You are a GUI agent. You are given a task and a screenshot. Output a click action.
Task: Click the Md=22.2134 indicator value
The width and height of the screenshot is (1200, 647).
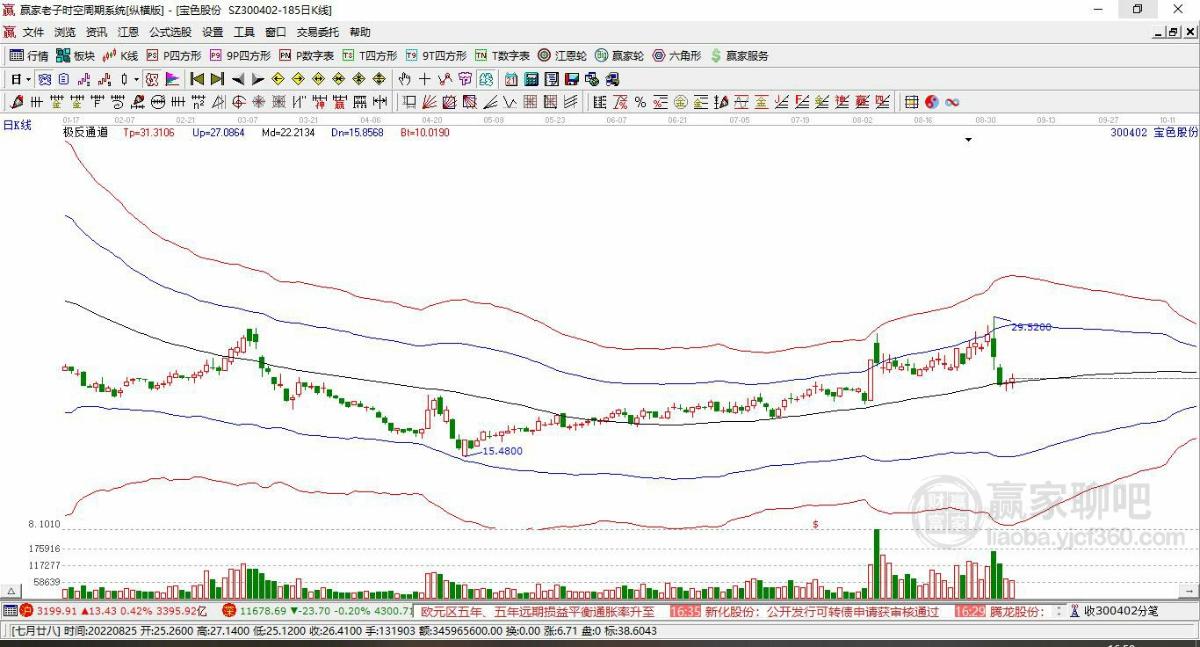click(289, 131)
